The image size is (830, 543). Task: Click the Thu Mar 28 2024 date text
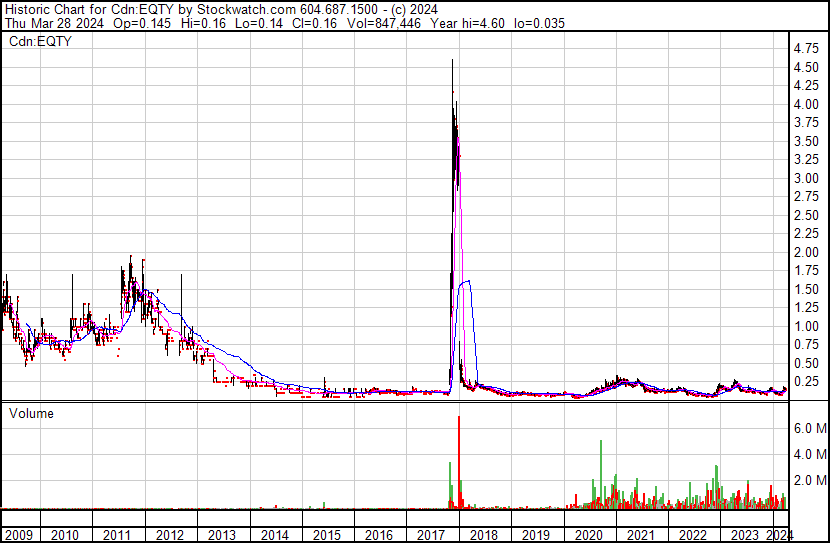[x=50, y=21]
